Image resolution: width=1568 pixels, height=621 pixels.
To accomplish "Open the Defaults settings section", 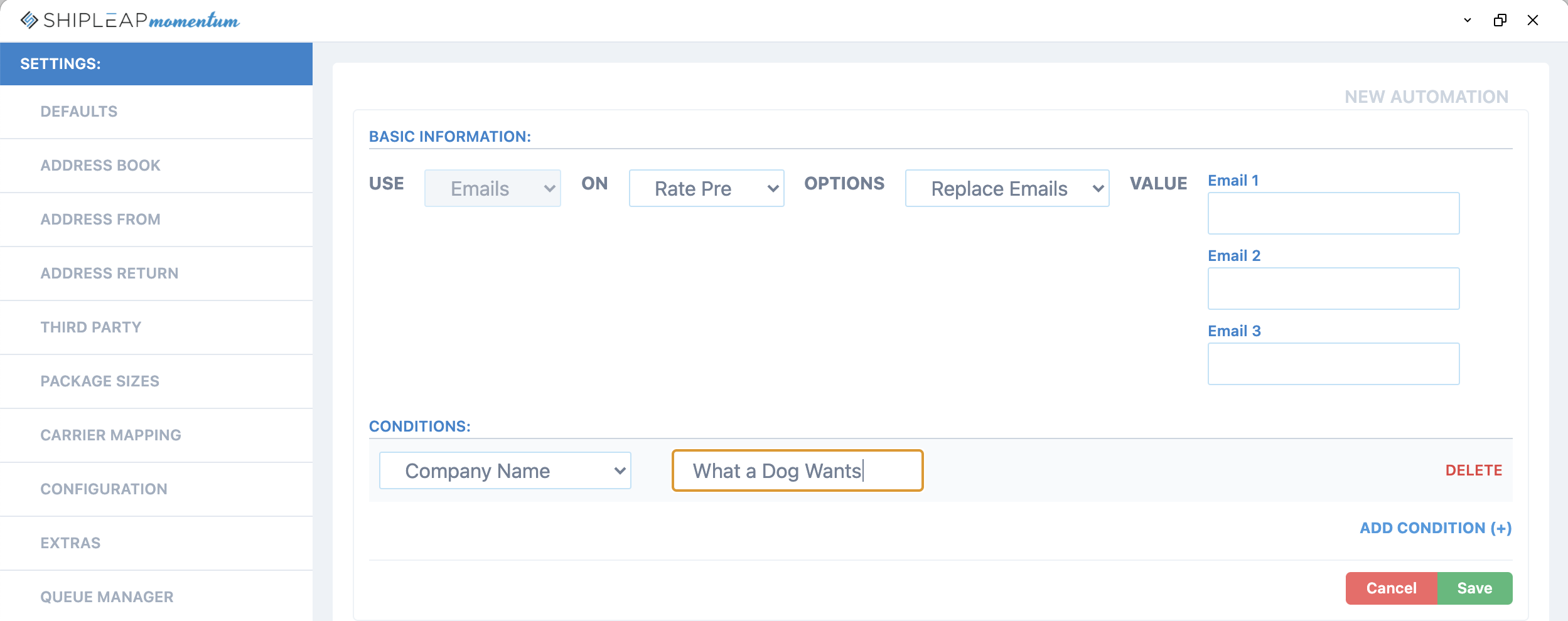I will coord(156,112).
